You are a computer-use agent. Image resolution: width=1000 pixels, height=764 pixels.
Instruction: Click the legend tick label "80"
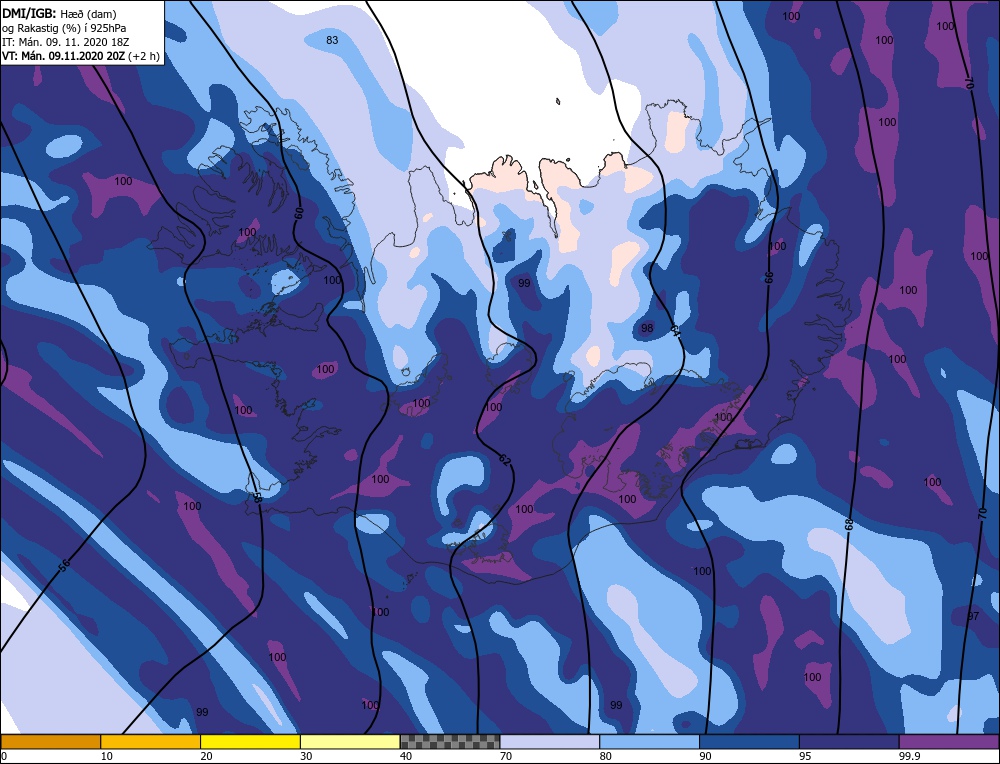click(606, 756)
